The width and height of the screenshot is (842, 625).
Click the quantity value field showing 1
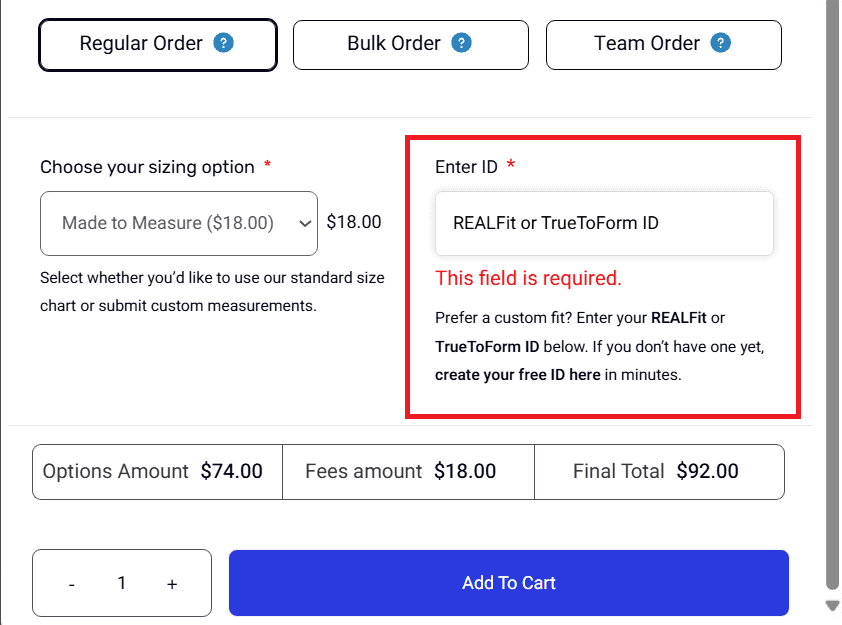tap(122, 583)
